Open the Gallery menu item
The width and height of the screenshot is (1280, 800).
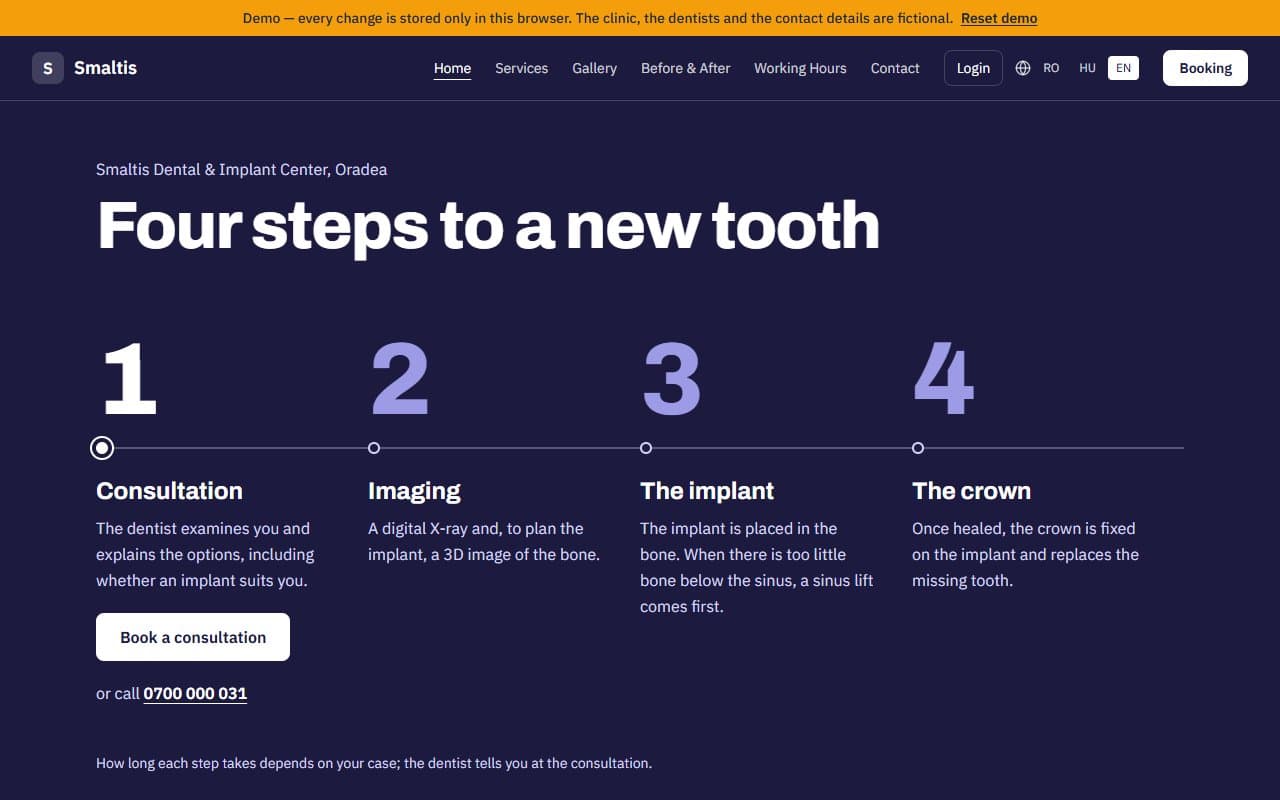594,68
